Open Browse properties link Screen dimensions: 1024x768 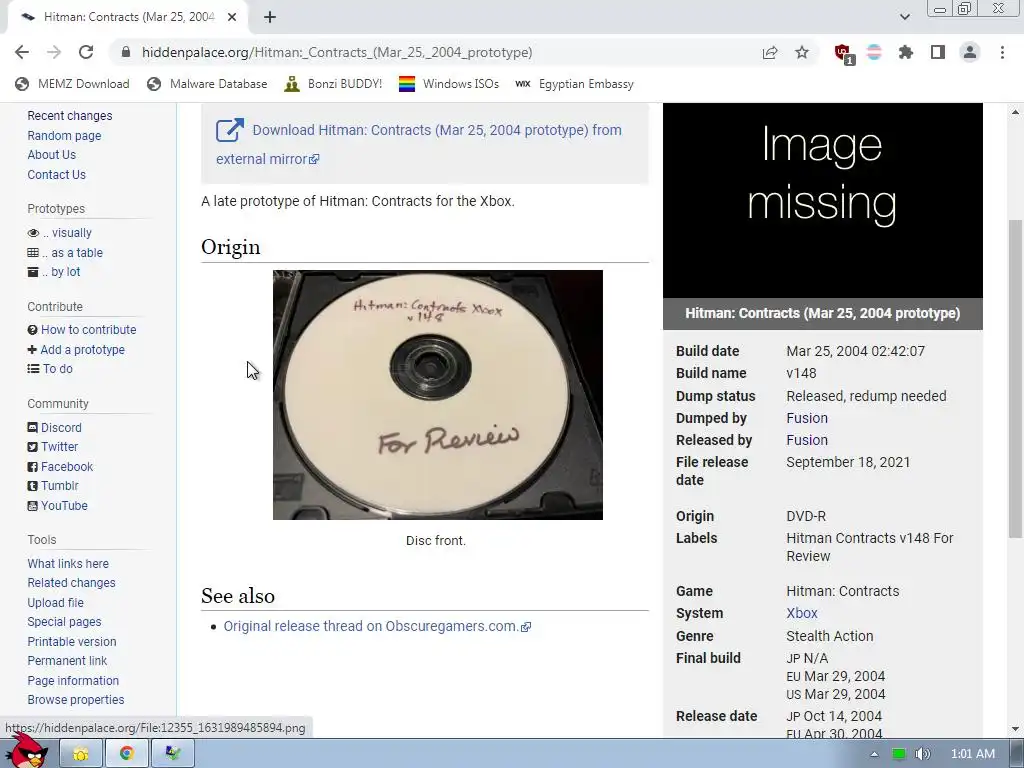(x=76, y=699)
